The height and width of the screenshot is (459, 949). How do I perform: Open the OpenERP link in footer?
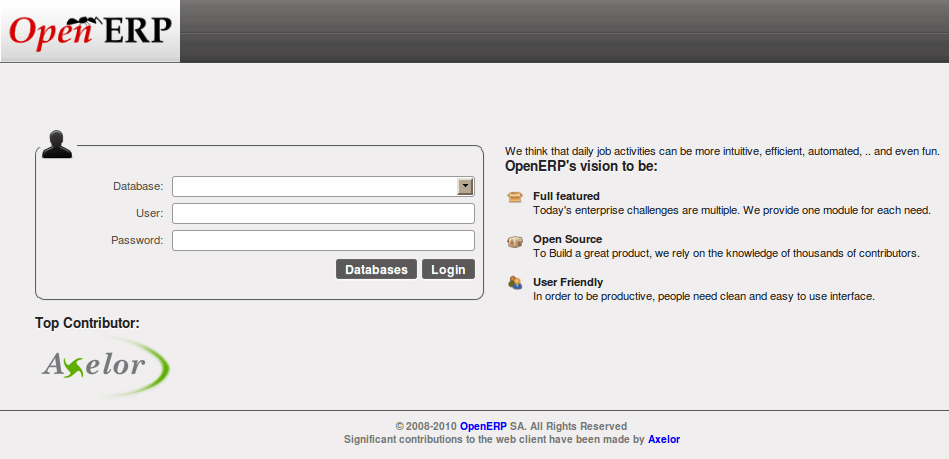click(x=483, y=426)
